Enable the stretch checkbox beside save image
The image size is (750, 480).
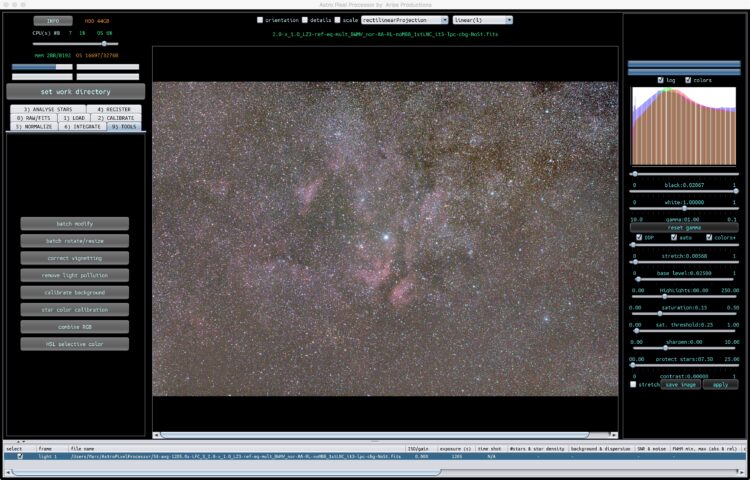coord(633,384)
